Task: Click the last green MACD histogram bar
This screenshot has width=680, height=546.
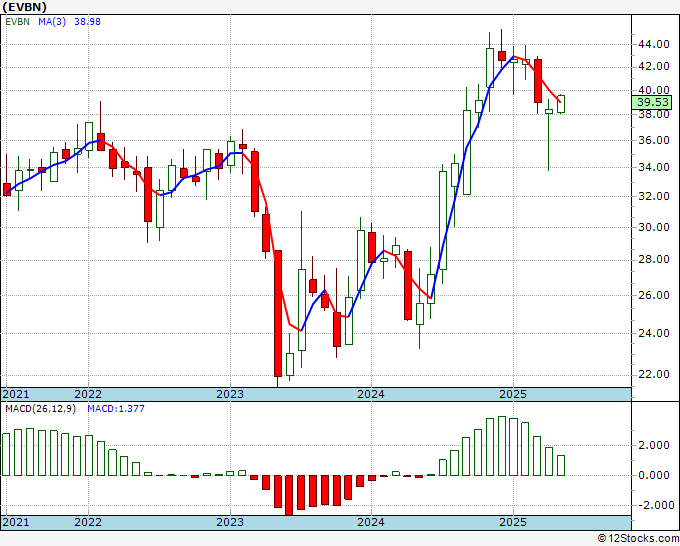Action: pyautogui.click(x=561, y=465)
